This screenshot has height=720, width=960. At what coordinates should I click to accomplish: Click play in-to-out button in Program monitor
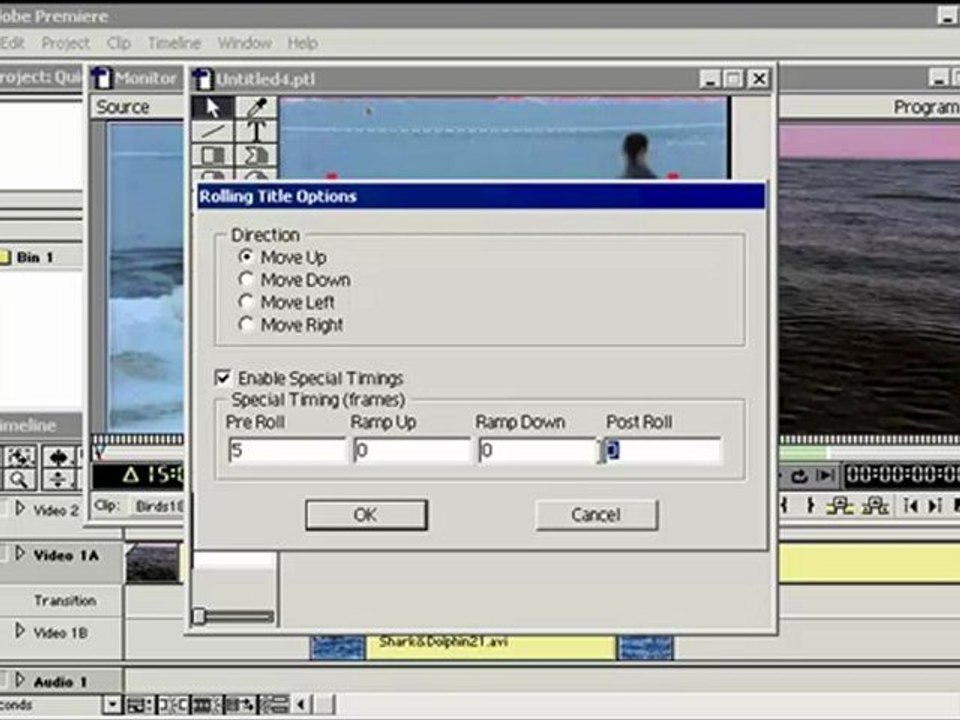(x=825, y=476)
